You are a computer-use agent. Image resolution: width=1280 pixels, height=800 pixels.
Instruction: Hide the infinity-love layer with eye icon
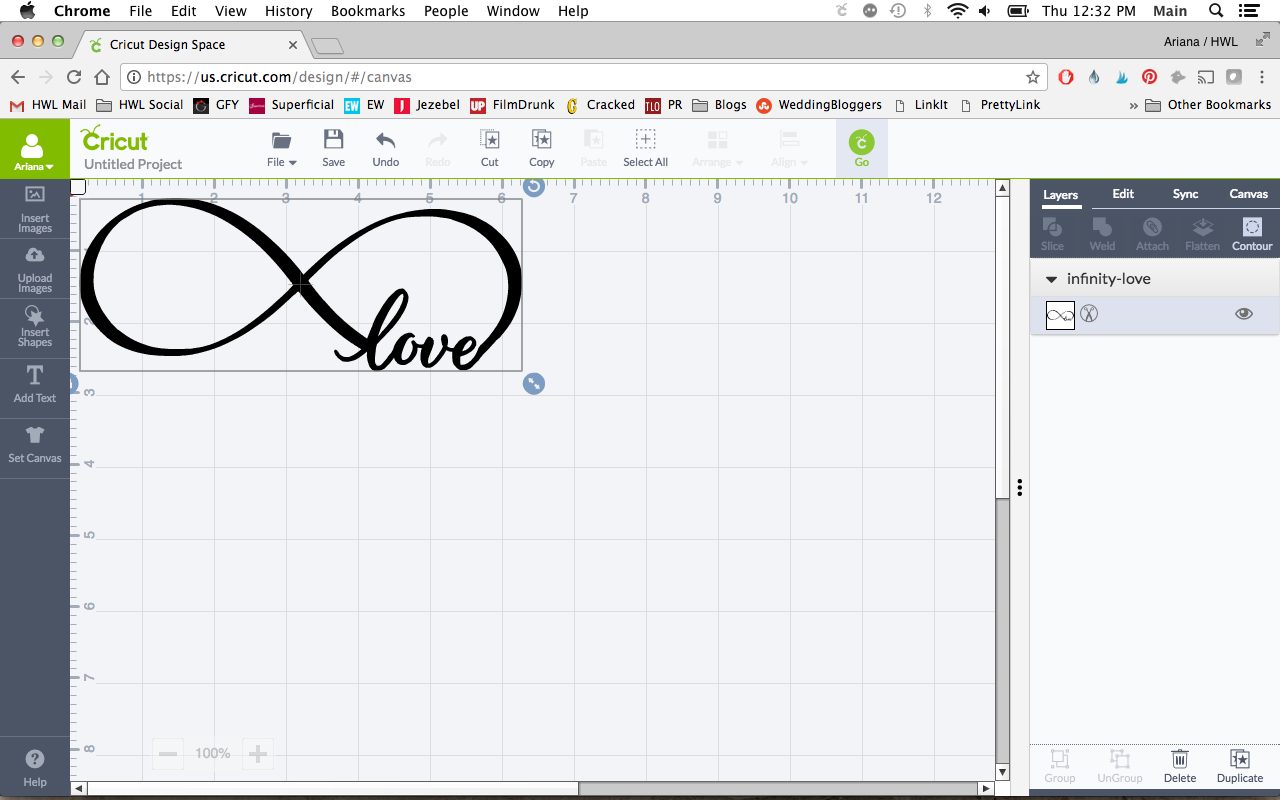(x=1243, y=314)
